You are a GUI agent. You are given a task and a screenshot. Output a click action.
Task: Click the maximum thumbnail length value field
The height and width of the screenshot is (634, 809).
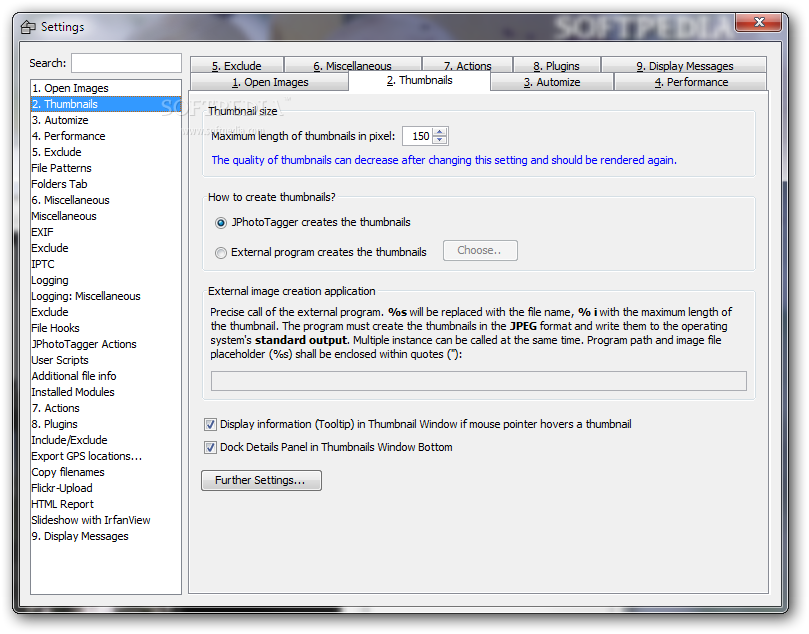click(418, 136)
